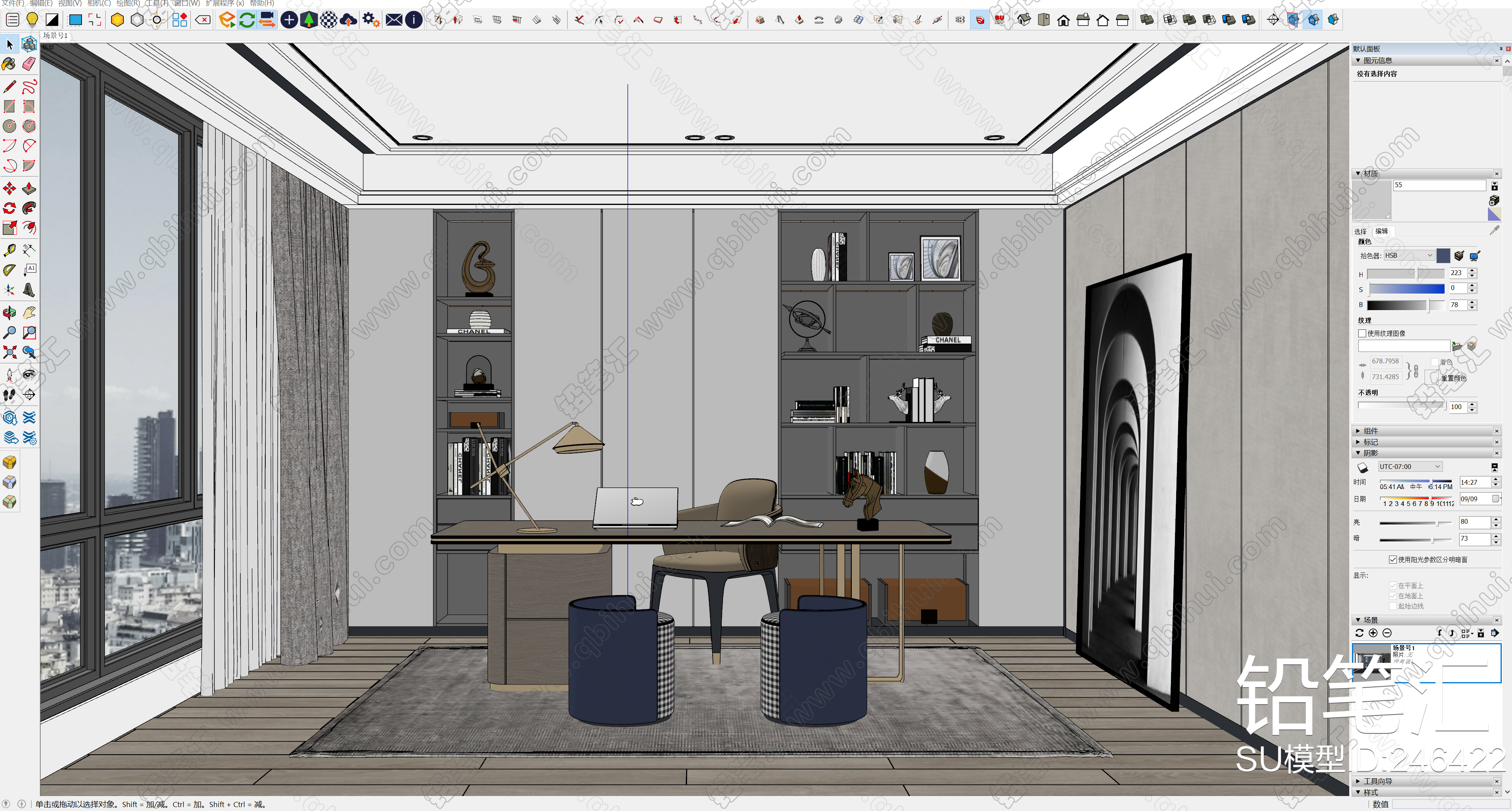Activate the Move tool
This screenshot has width=1512, height=811.
click(x=9, y=188)
